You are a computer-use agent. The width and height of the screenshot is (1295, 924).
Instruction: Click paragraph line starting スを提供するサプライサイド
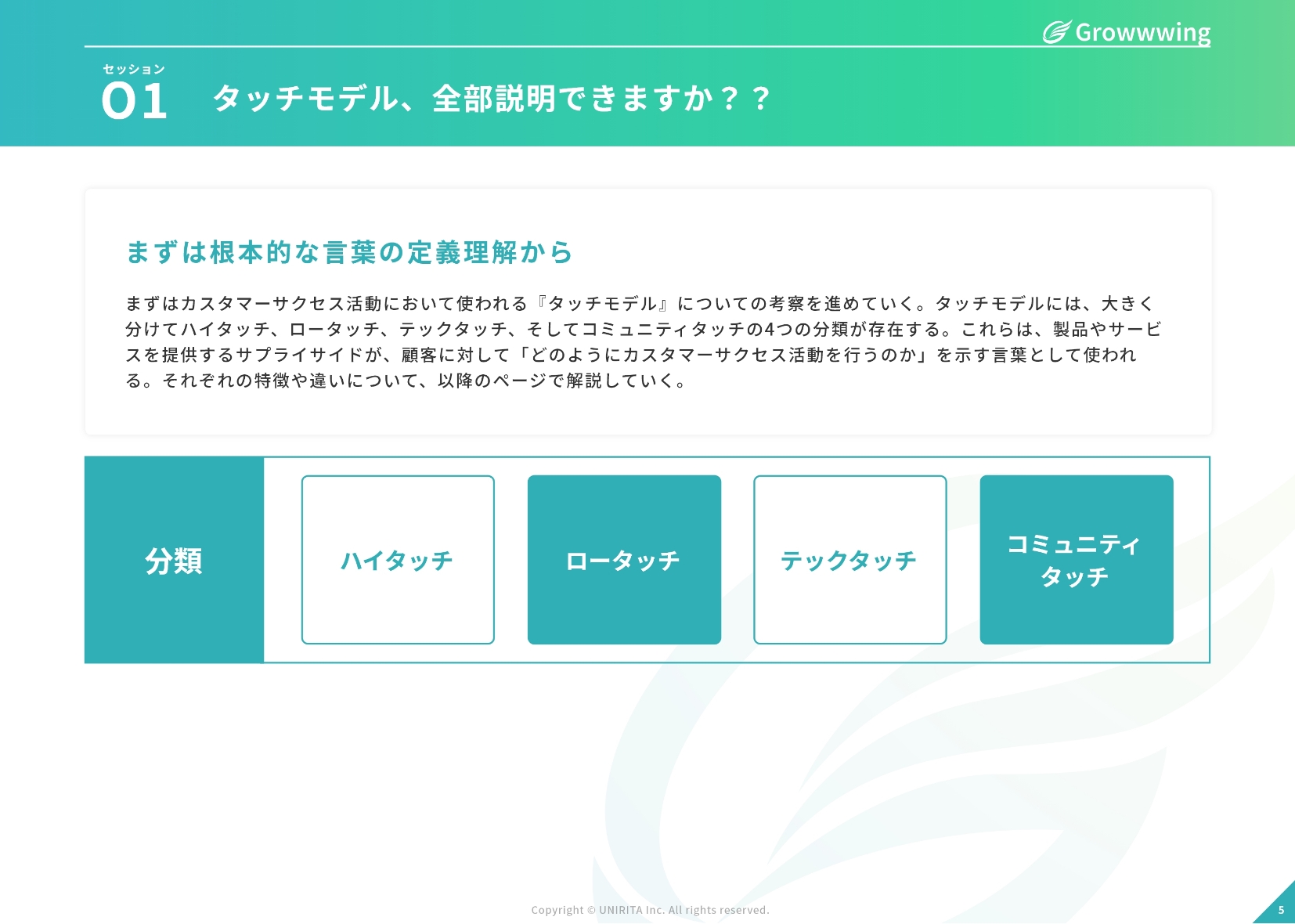[631, 356]
